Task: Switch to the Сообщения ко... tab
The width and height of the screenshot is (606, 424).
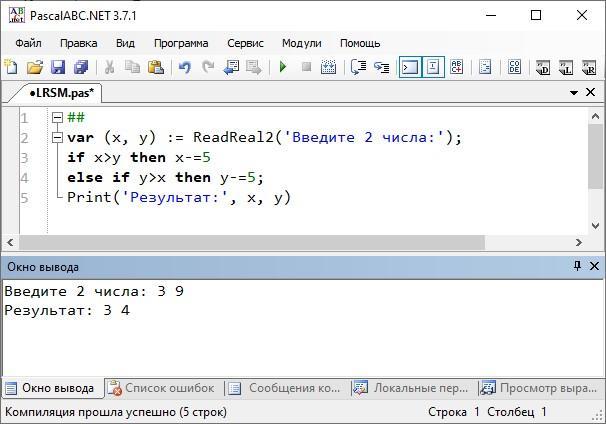Action: (284, 388)
